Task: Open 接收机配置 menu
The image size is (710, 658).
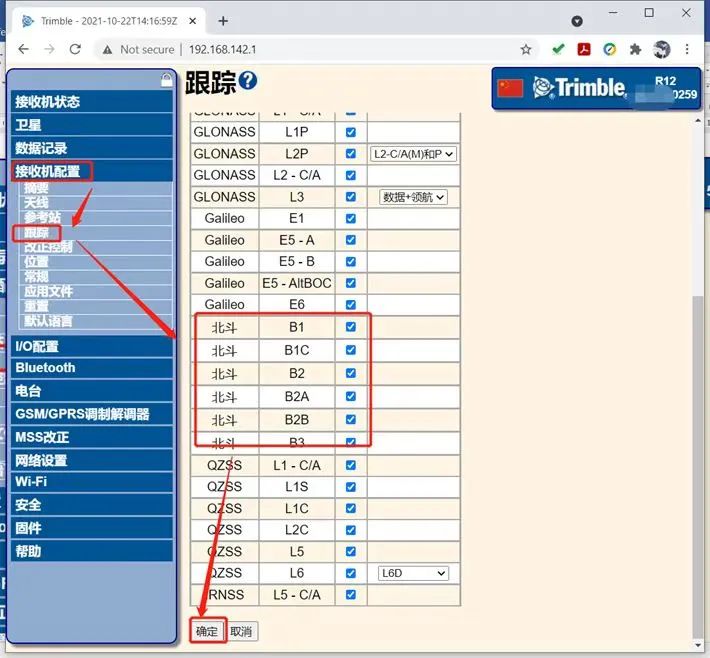Action: (x=92, y=171)
